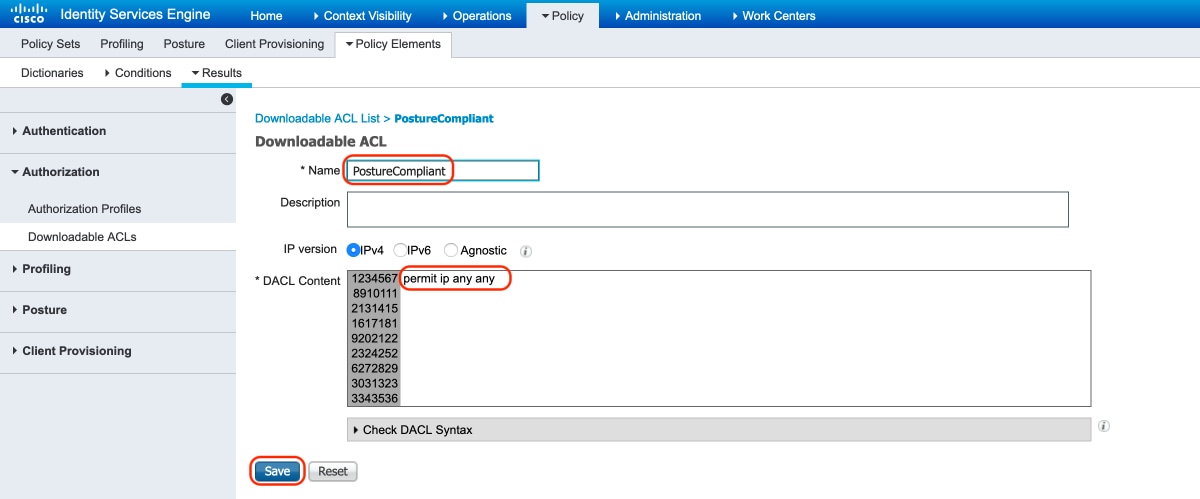The height and width of the screenshot is (499, 1200).
Task: Select IPv6 radio button
Action: [x=399, y=250]
